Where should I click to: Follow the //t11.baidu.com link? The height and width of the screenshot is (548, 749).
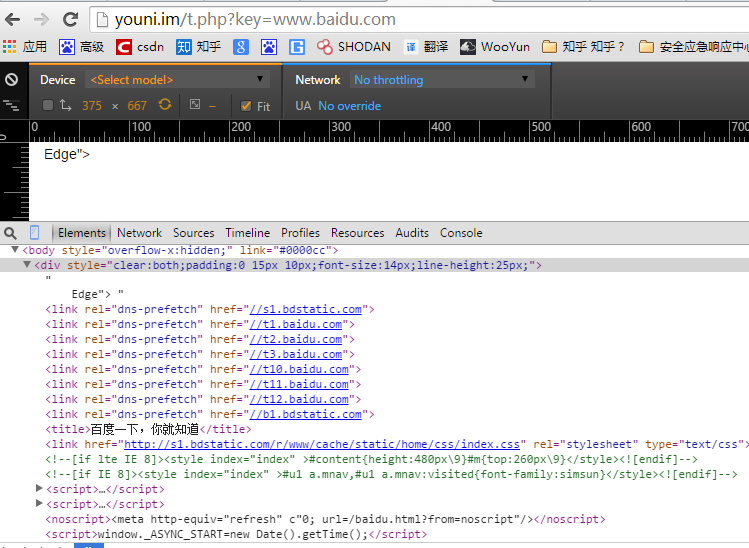pyautogui.click(x=299, y=384)
